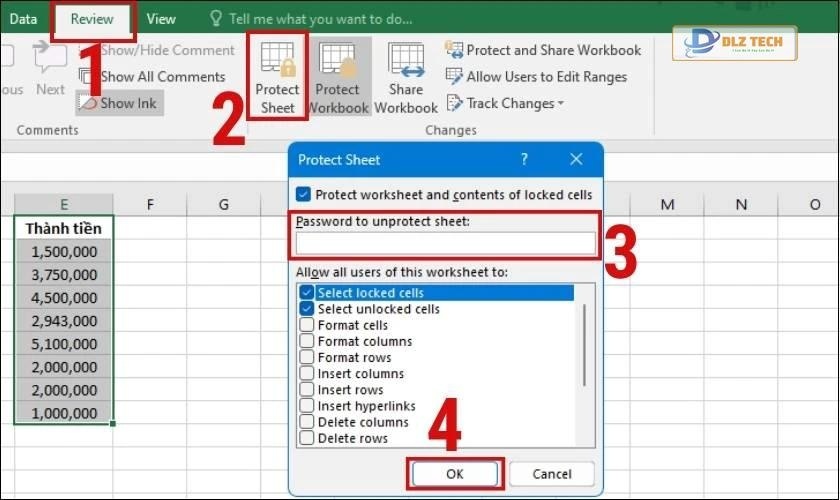Enable Format columns permission

point(306,341)
